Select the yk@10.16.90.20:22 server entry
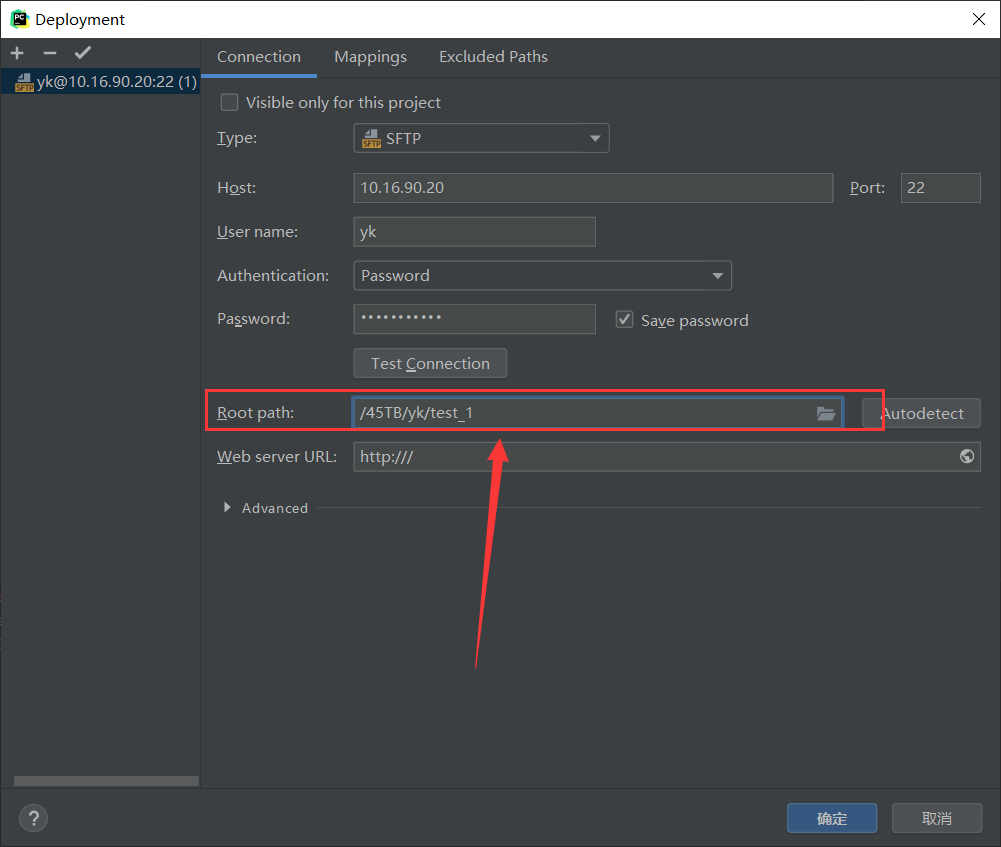The image size is (1001, 847). coord(100,81)
